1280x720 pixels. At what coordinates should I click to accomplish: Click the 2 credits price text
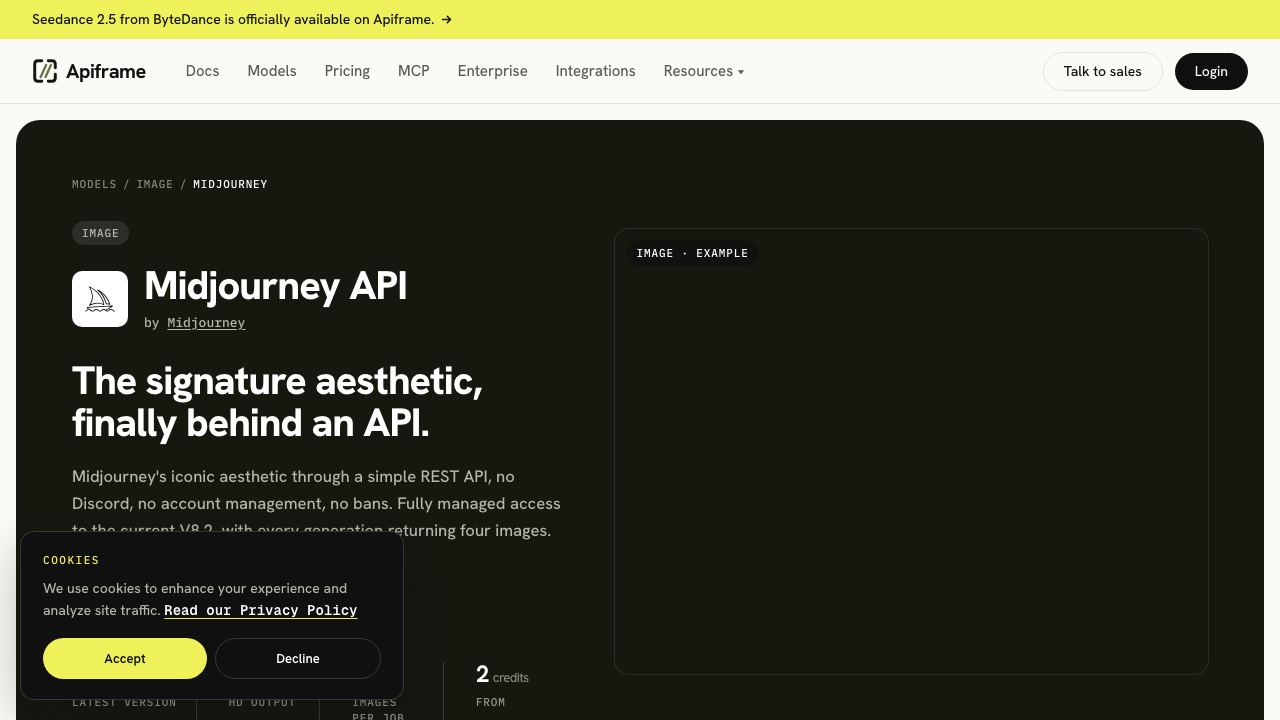pos(502,675)
